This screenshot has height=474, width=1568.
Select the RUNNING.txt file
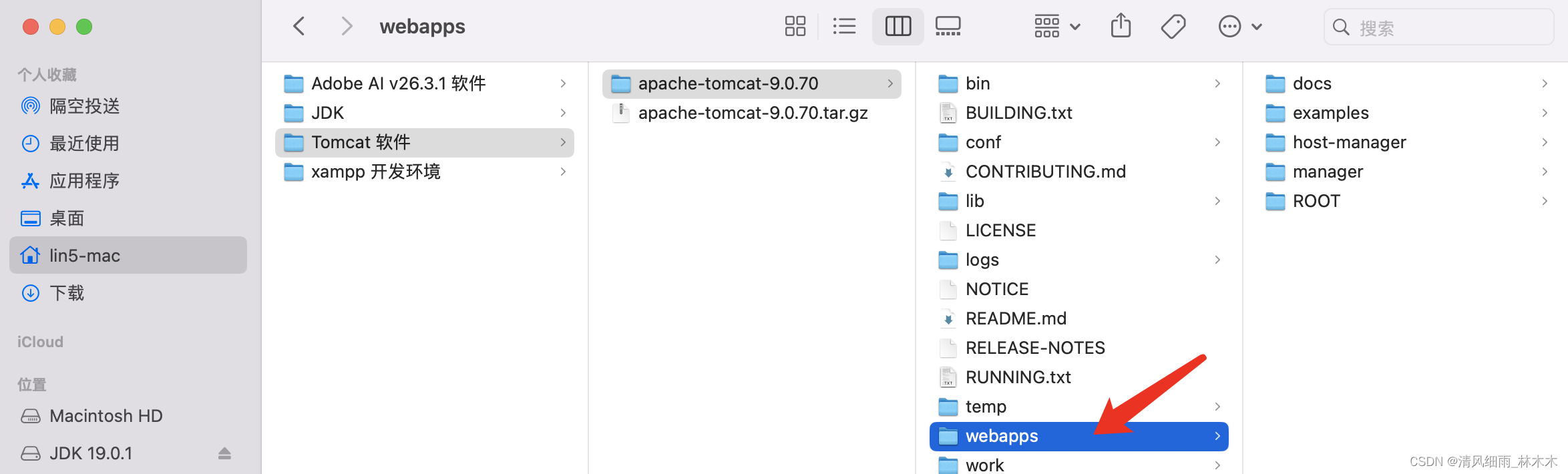click(x=1018, y=377)
